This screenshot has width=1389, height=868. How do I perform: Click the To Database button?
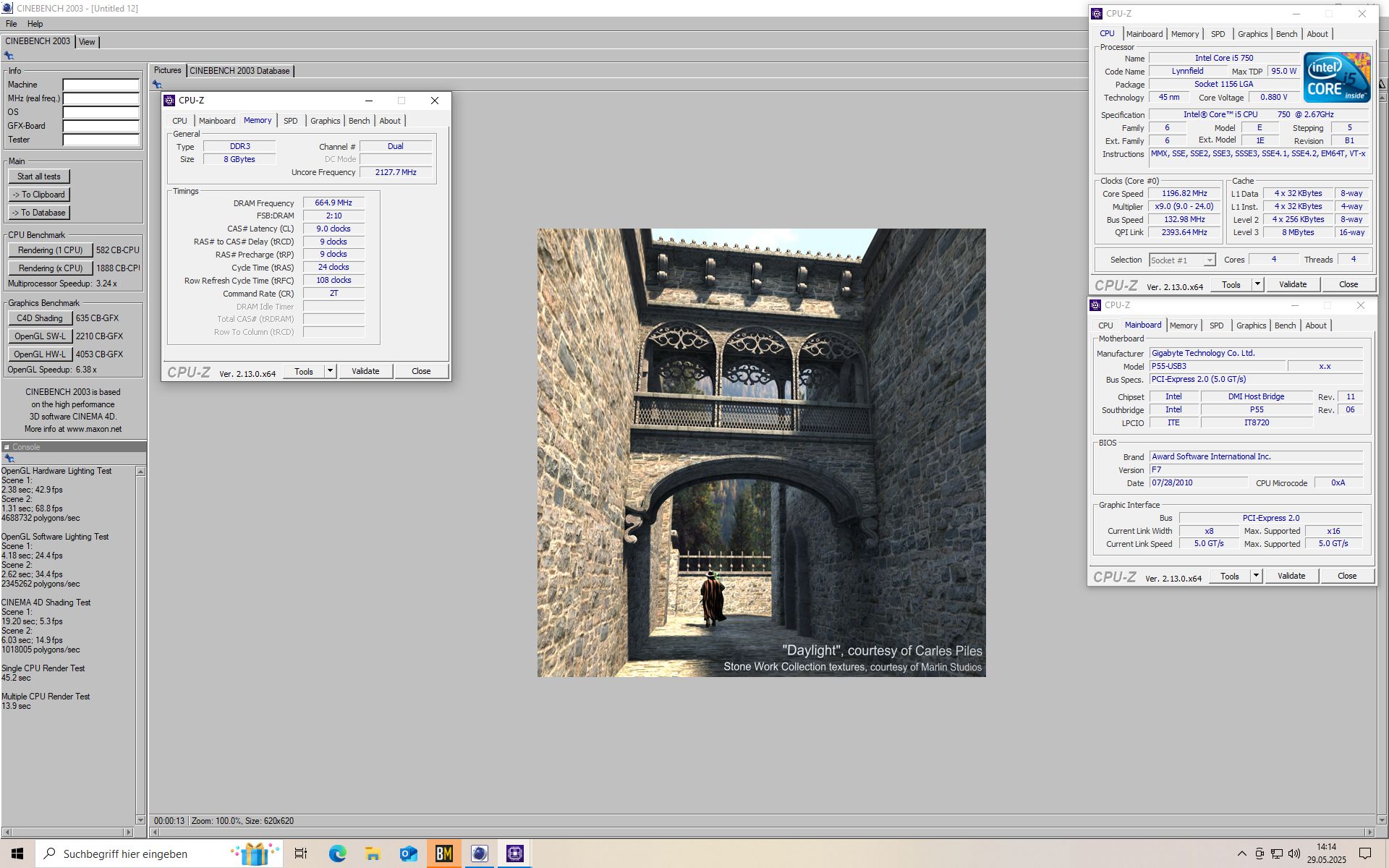pyautogui.click(x=39, y=213)
